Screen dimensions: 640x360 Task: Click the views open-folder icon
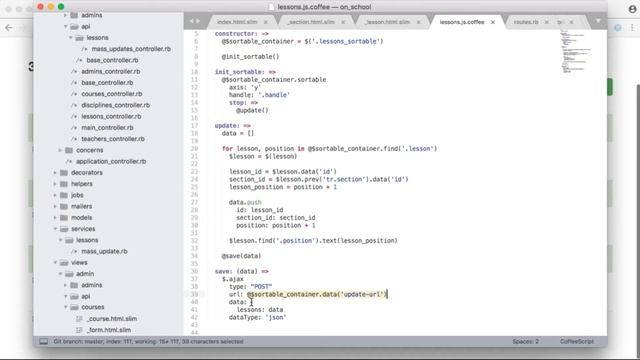tap(64, 262)
